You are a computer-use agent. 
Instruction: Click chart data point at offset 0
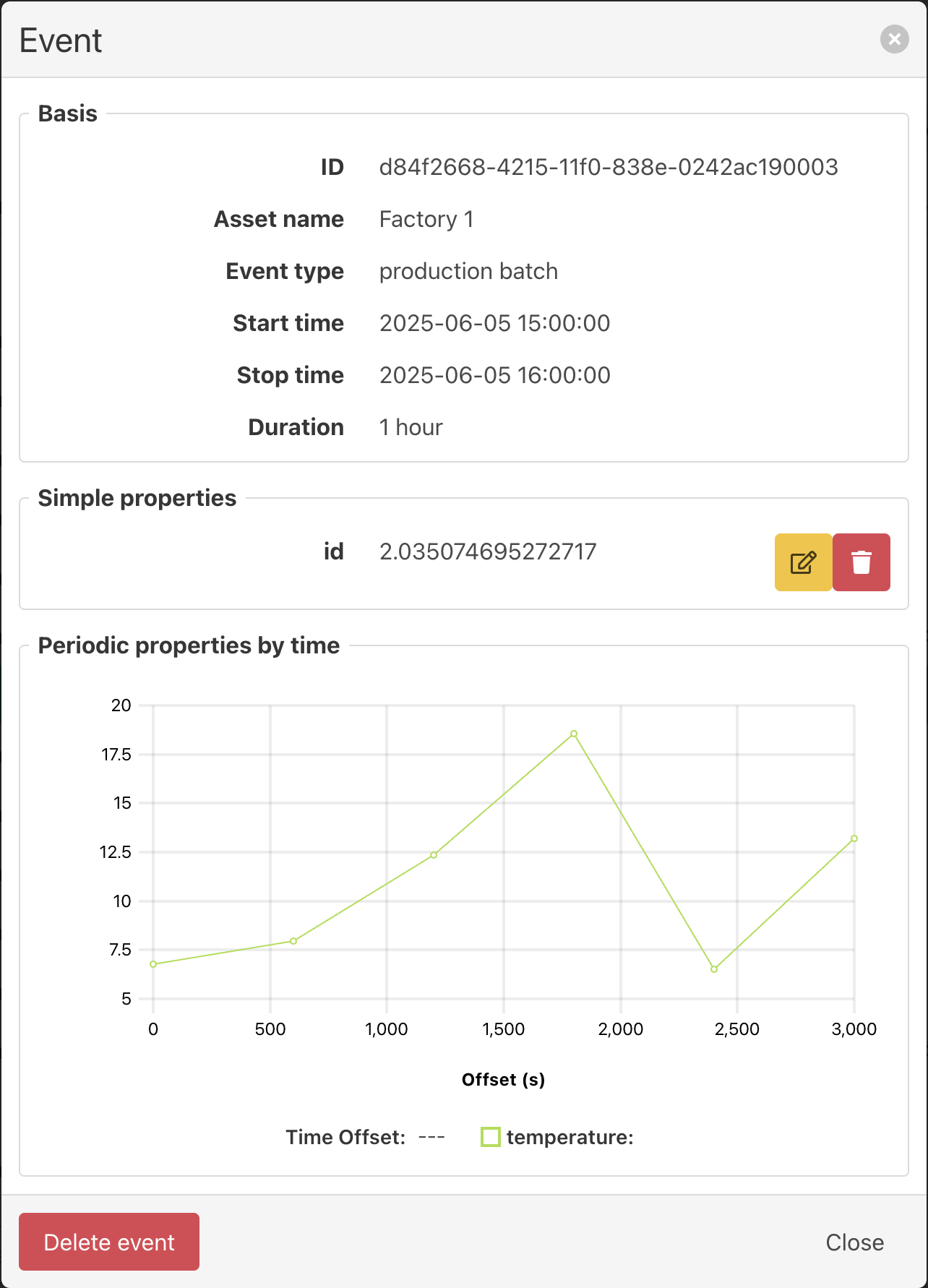click(153, 964)
